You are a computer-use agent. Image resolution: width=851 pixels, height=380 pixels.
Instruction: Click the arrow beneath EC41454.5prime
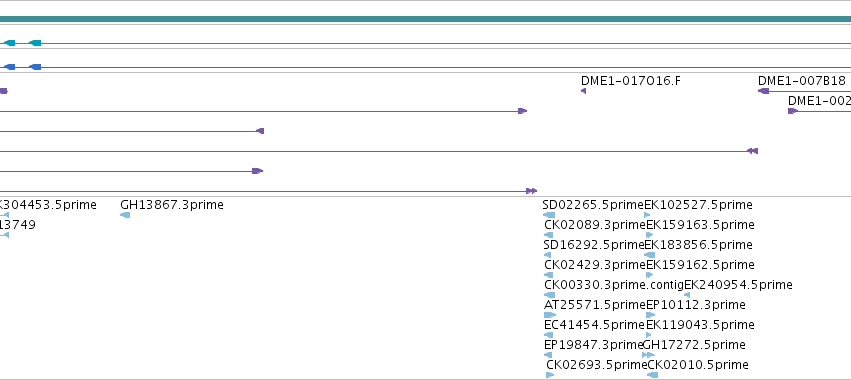(548, 335)
